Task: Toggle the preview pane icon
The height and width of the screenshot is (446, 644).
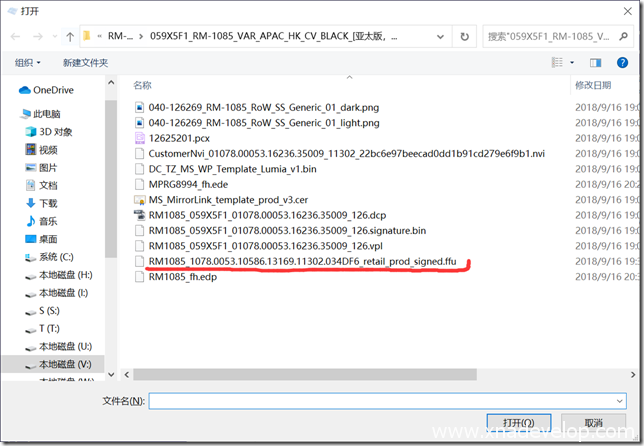Action: click(x=595, y=62)
